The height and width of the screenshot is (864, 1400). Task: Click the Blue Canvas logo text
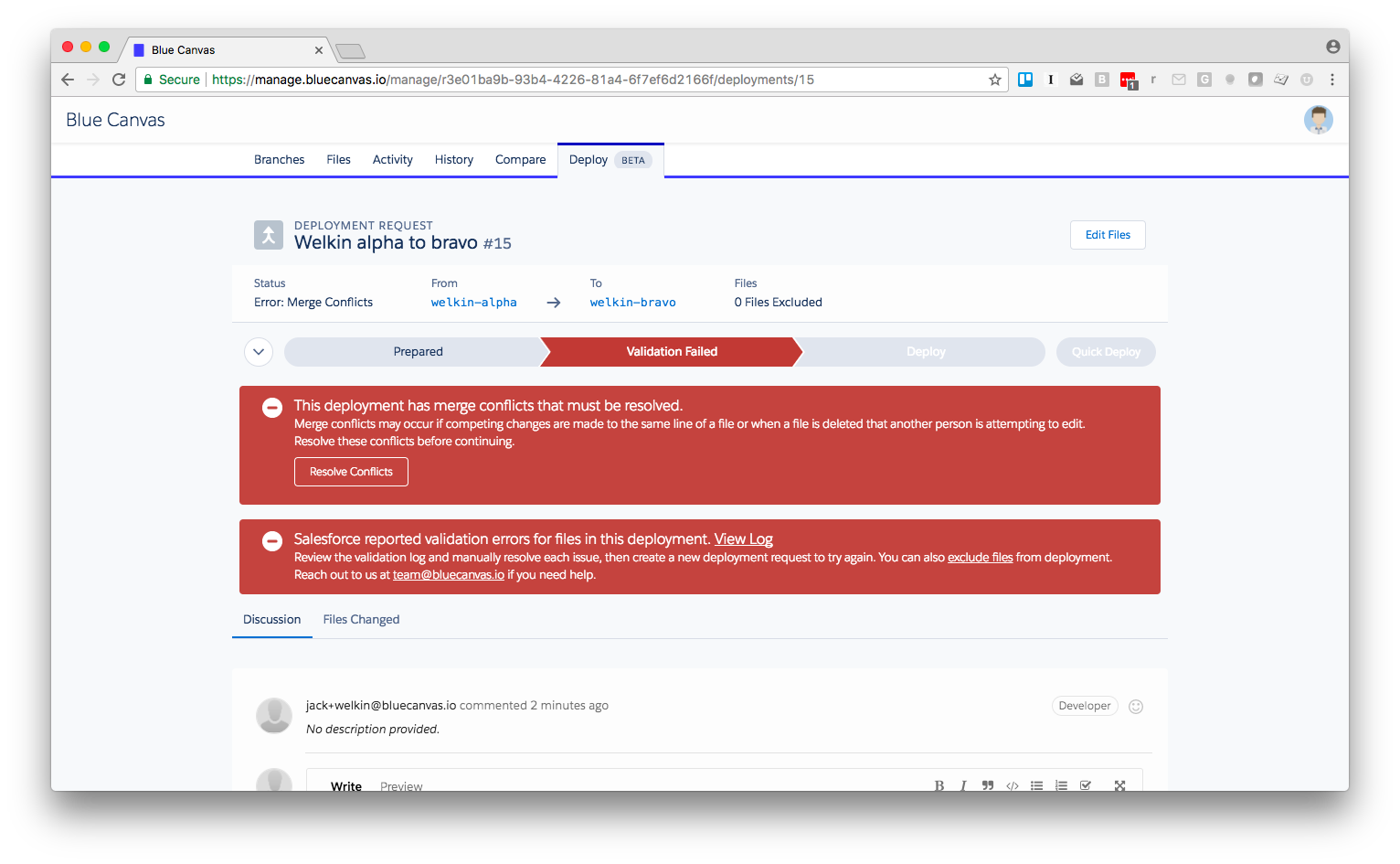coord(115,120)
